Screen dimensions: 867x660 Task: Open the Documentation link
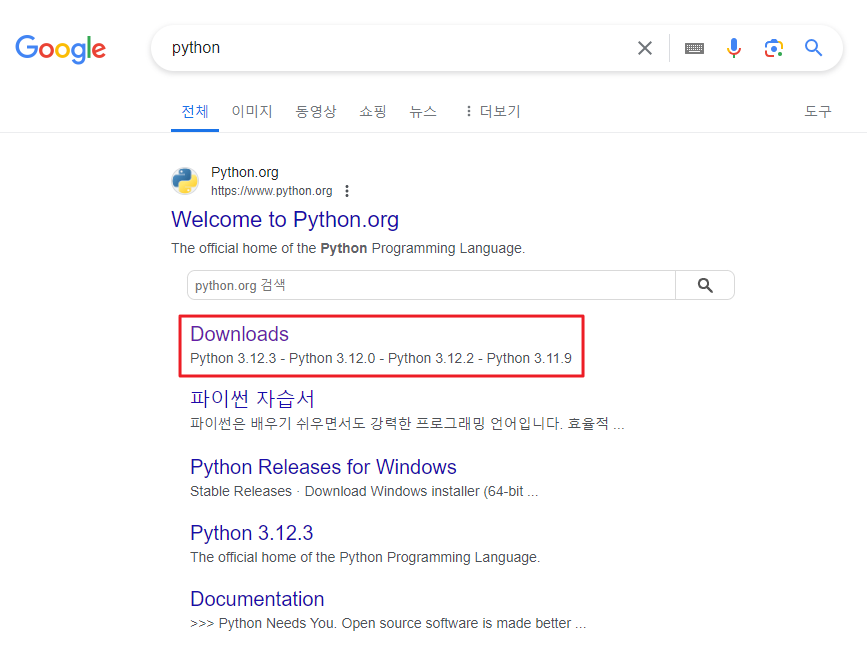257,599
